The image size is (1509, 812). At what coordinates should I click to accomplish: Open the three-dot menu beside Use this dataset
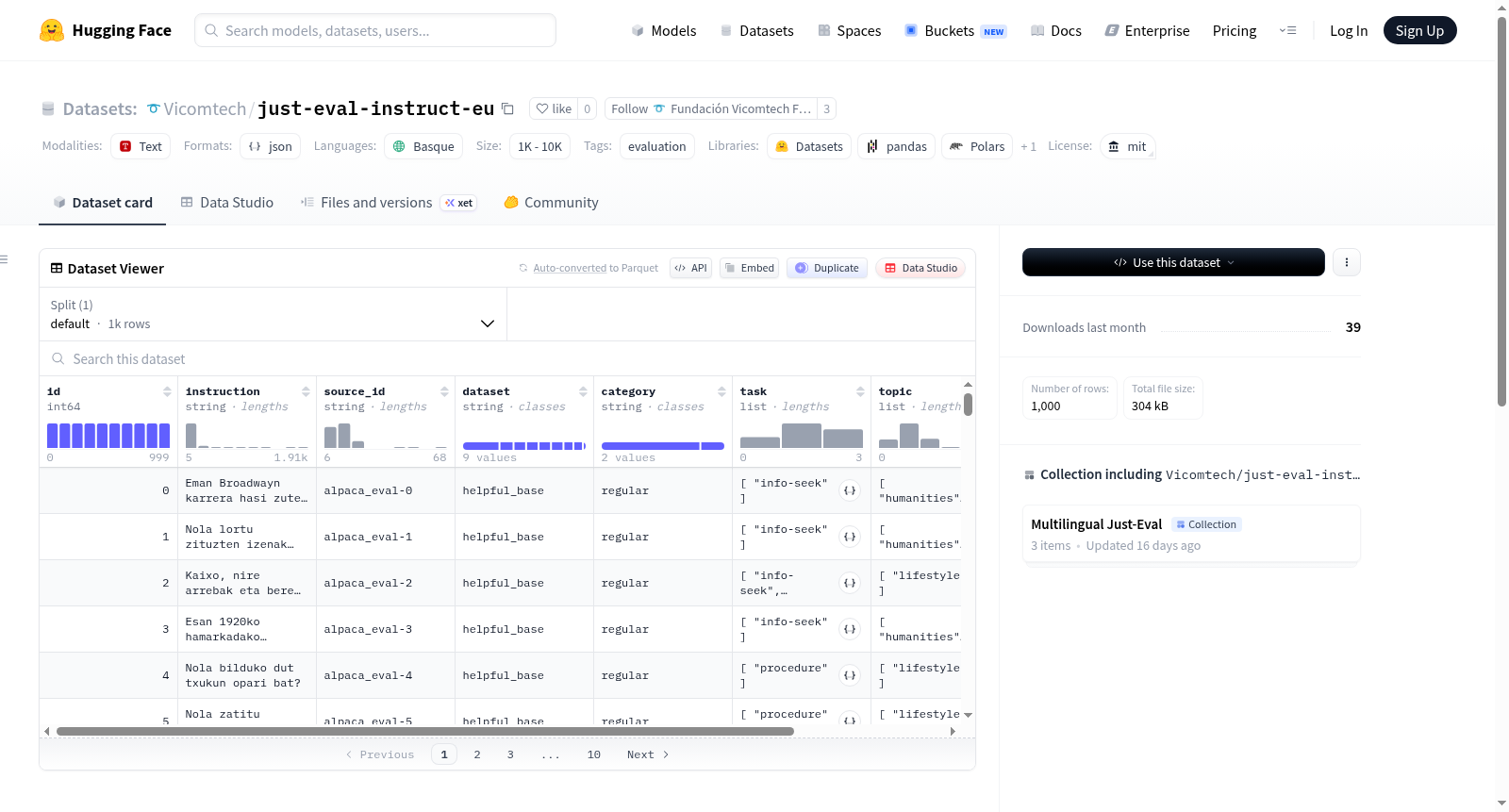pos(1347,262)
